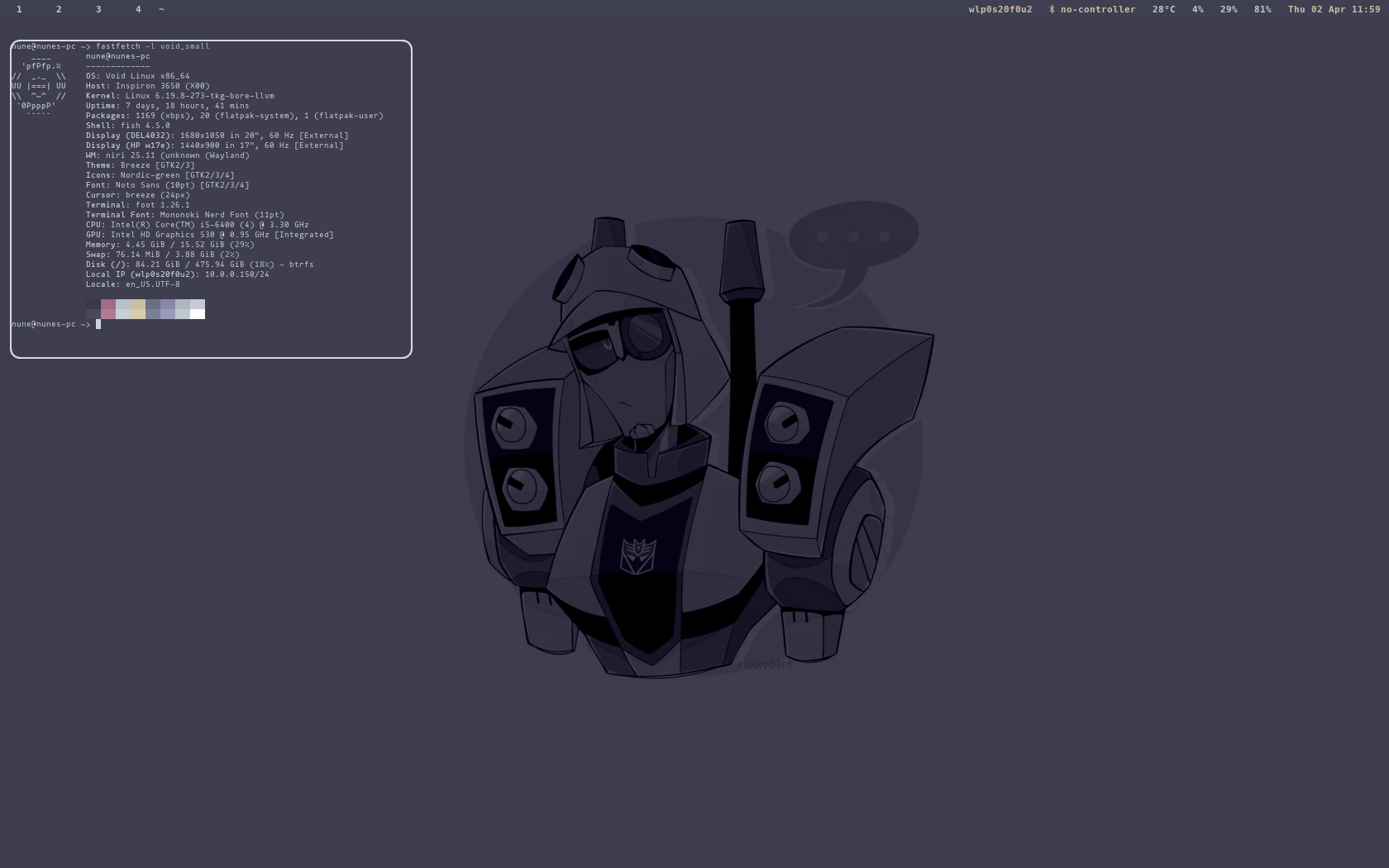Click the Font: Noto Sans (10pt) line
This screenshot has width=1389, height=868.
coord(168,185)
